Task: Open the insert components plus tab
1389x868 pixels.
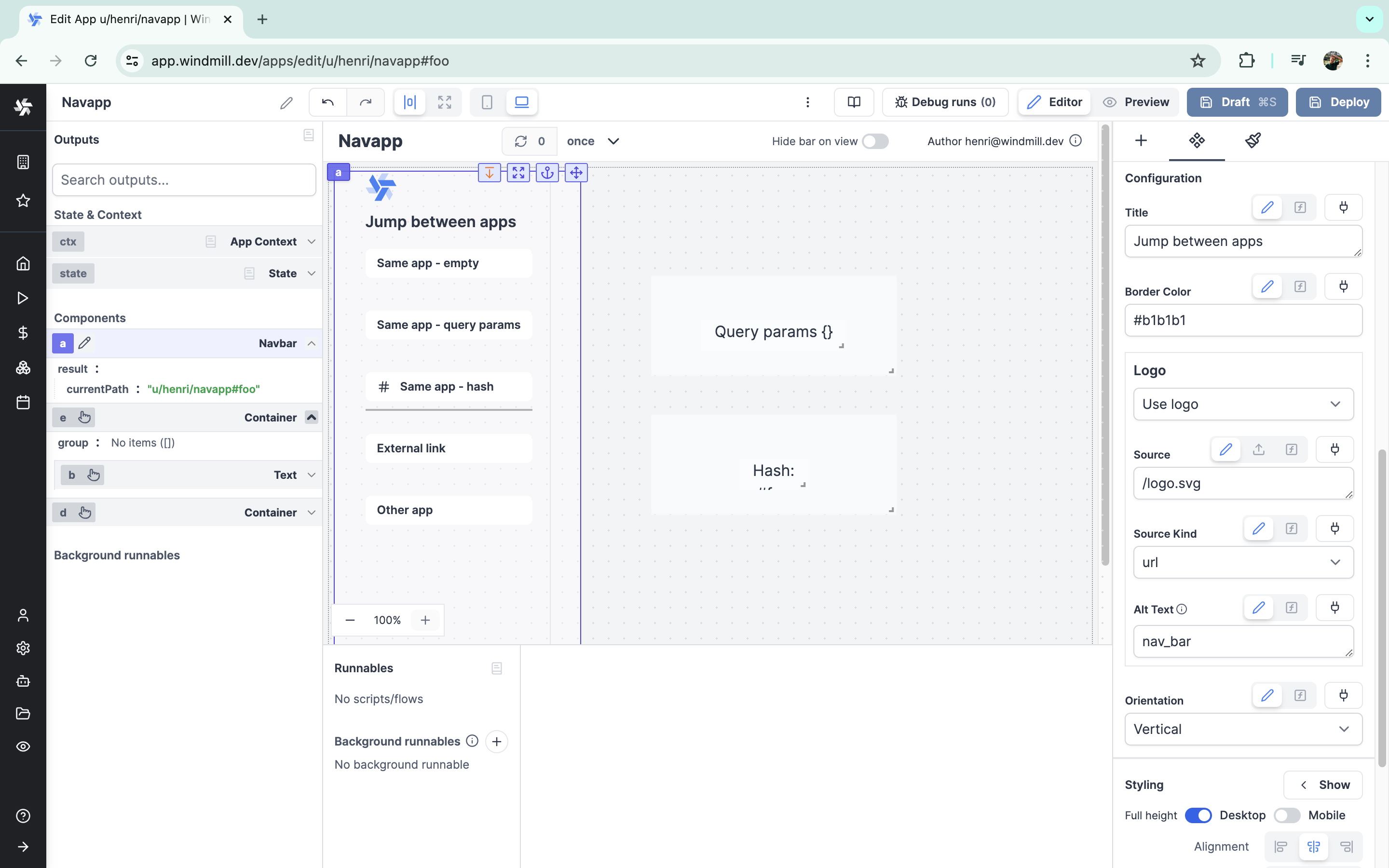Action: point(1141,141)
